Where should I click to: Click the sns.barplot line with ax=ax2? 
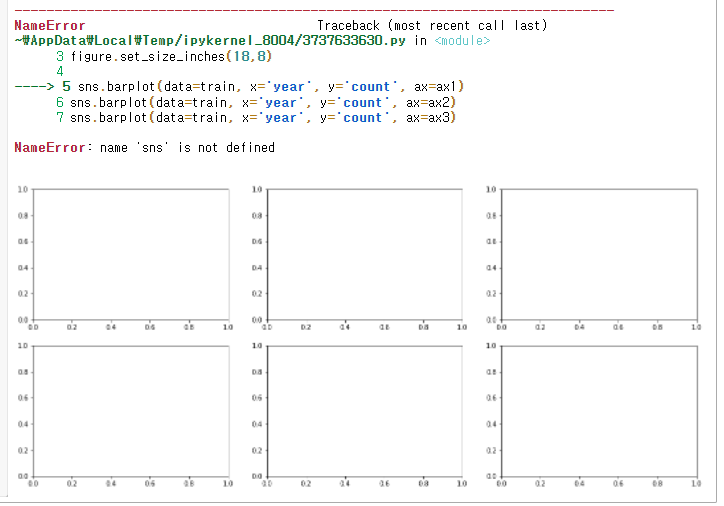(x=263, y=102)
